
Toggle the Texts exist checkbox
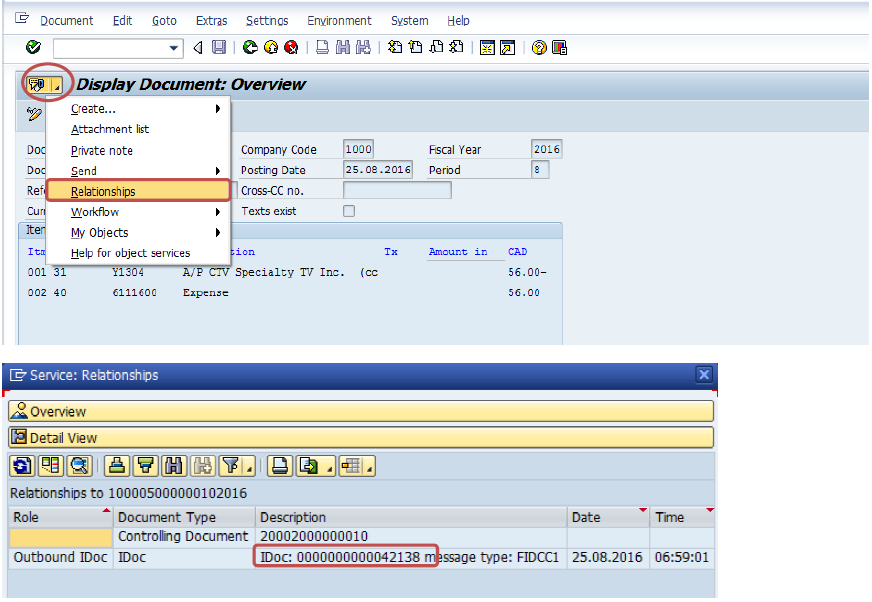click(x=349, y=211)
